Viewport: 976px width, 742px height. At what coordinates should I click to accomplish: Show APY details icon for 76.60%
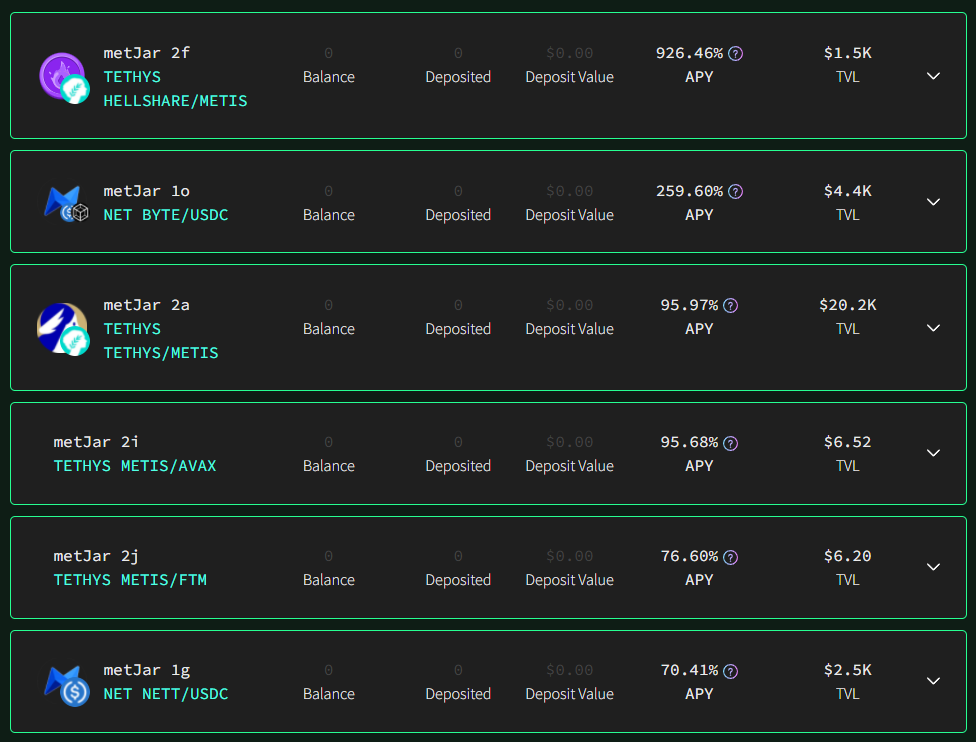(x=731, y=557)
